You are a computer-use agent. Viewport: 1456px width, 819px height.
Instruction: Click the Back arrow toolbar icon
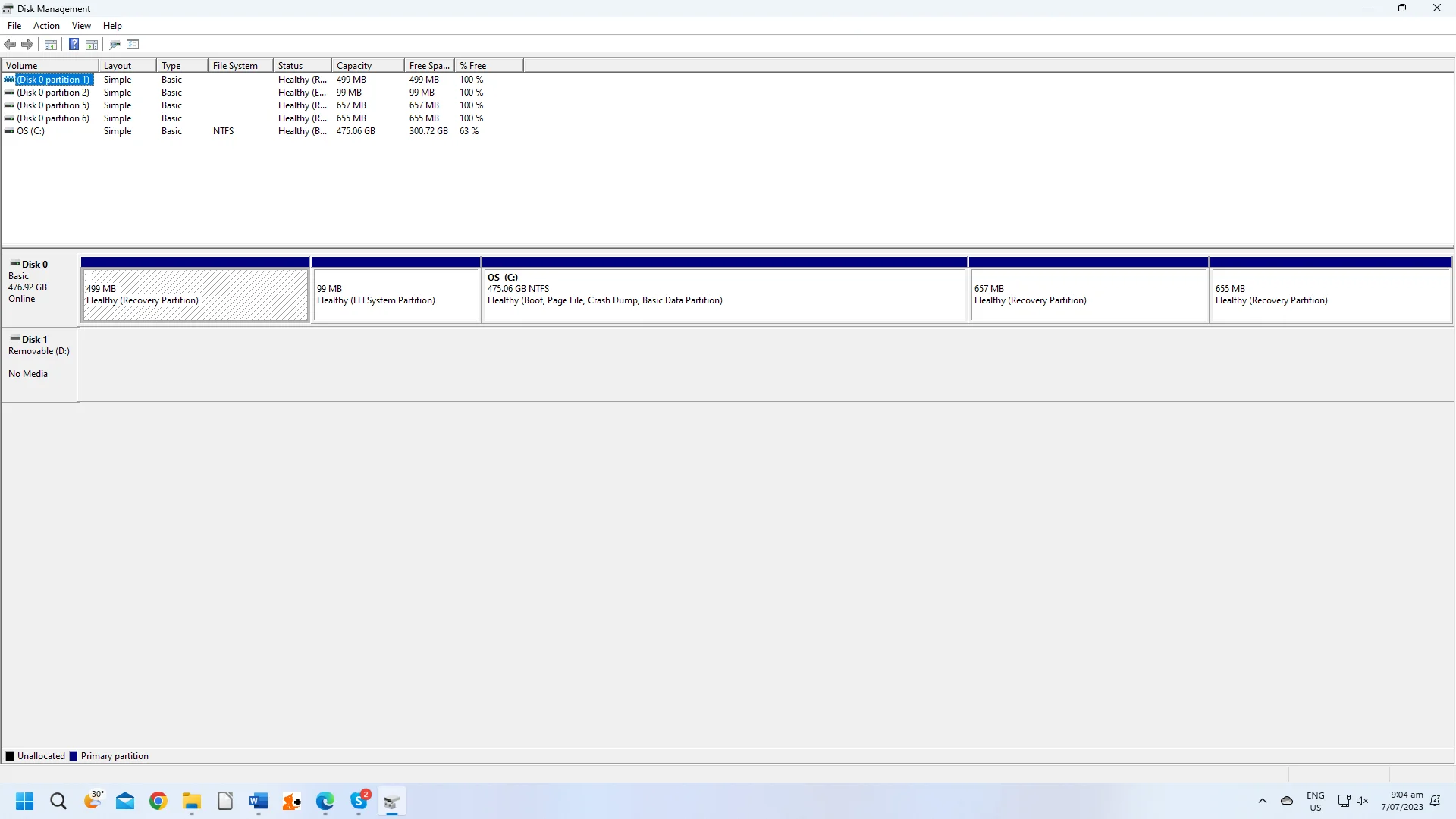[x=10, y=45]
